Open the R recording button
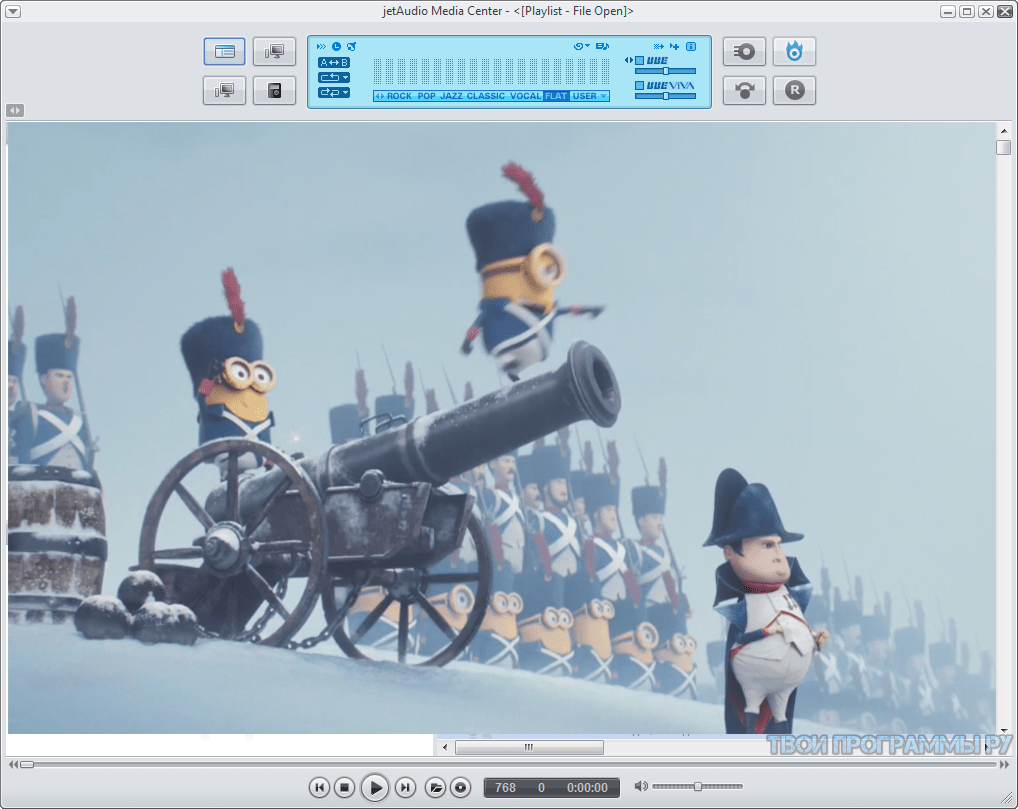 pyautogui.click(x=794, y=90)
